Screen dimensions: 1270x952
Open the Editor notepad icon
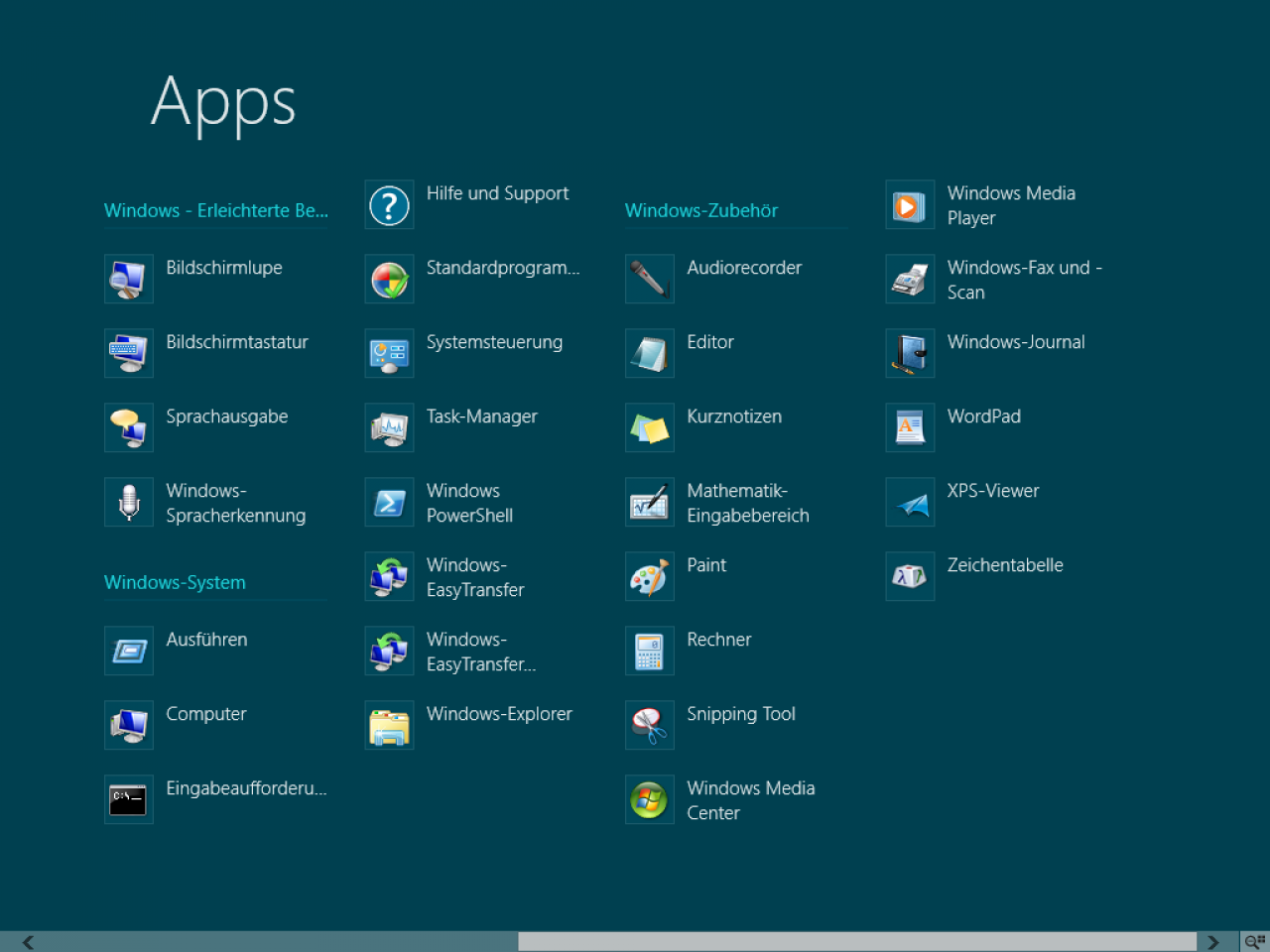[650, 353]
